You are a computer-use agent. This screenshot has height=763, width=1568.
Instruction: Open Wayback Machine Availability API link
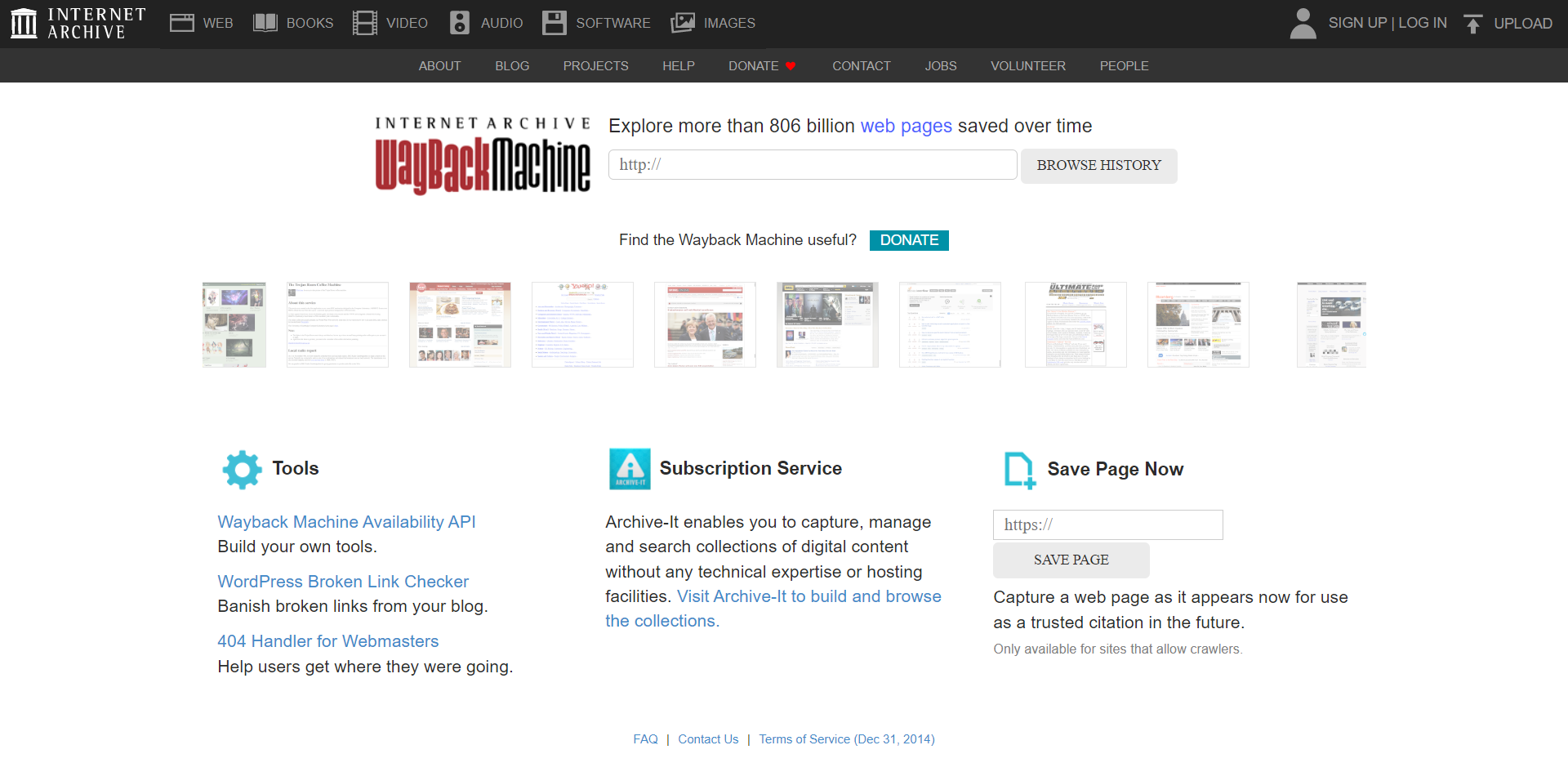coord(346,522)
